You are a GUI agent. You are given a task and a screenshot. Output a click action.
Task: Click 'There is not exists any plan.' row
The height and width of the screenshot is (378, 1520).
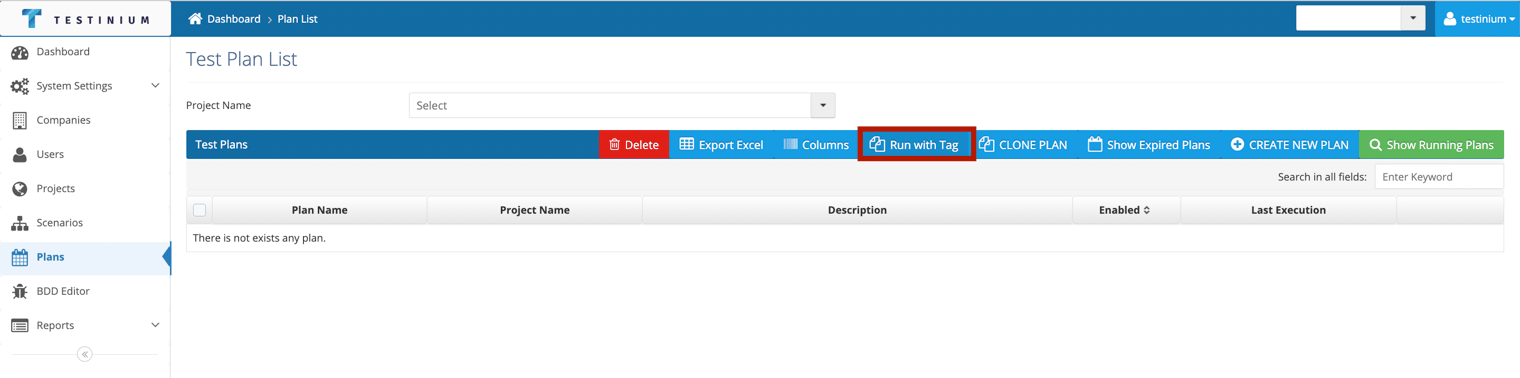[845, 238]
